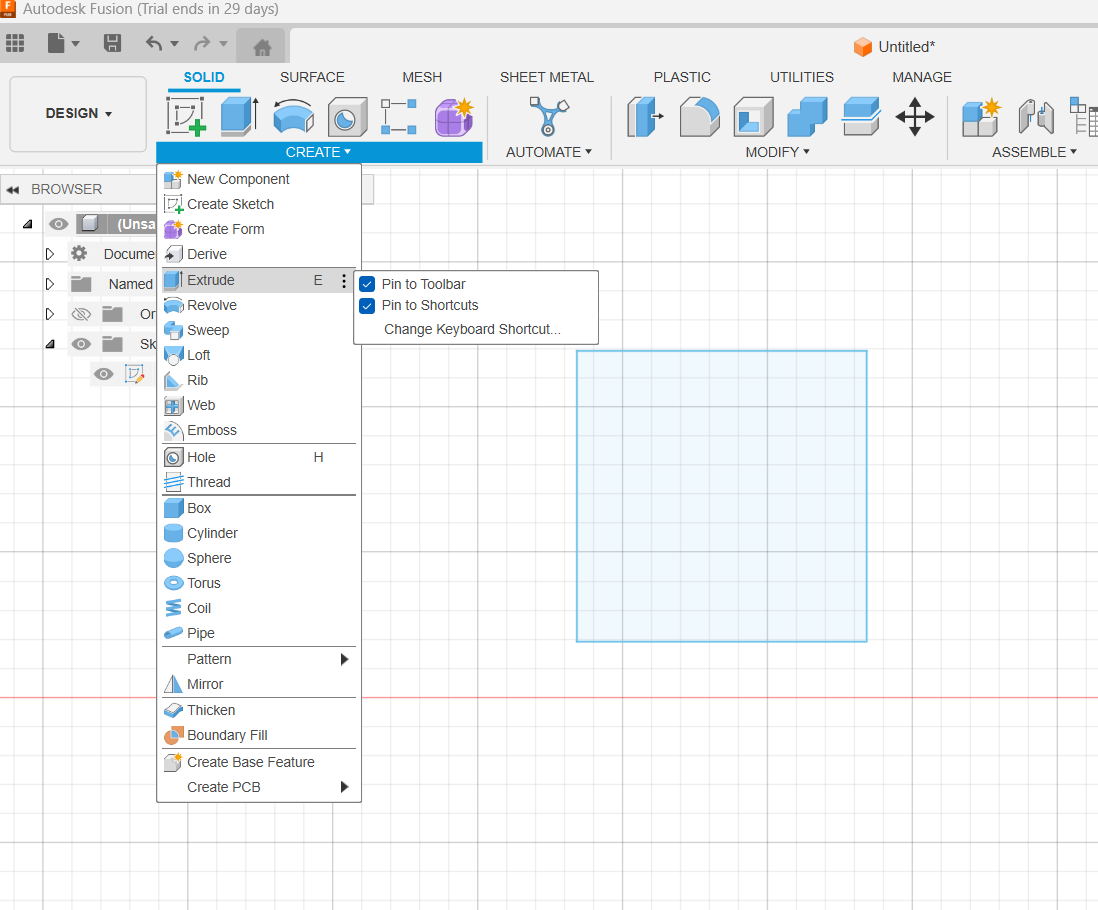This screenshot has height=910, width=1098.
Task: Click Create Sketch toolbar icon
Action: click(x=186, y=116)
